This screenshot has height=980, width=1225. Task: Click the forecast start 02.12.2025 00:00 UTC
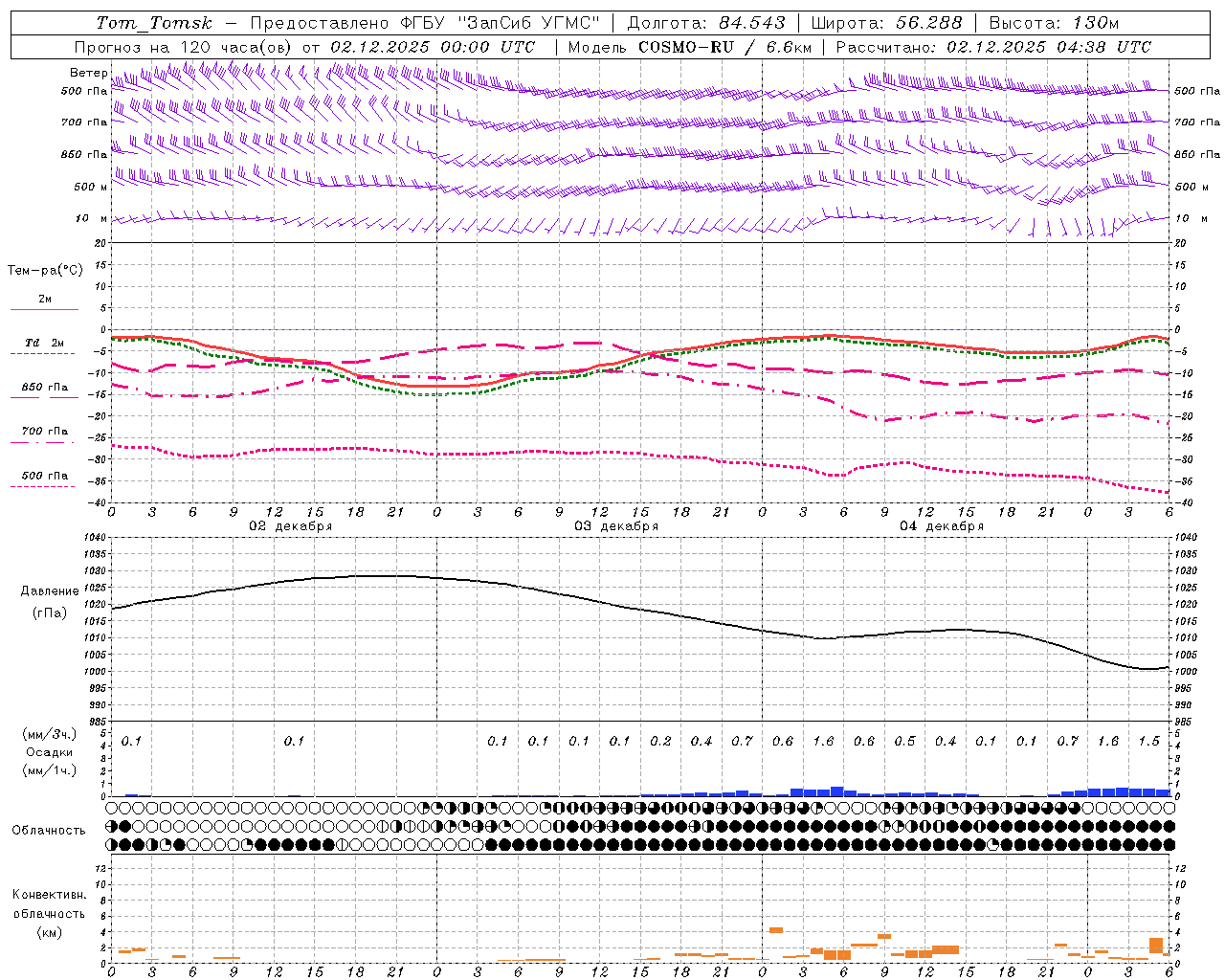click(x=433, y=47)
